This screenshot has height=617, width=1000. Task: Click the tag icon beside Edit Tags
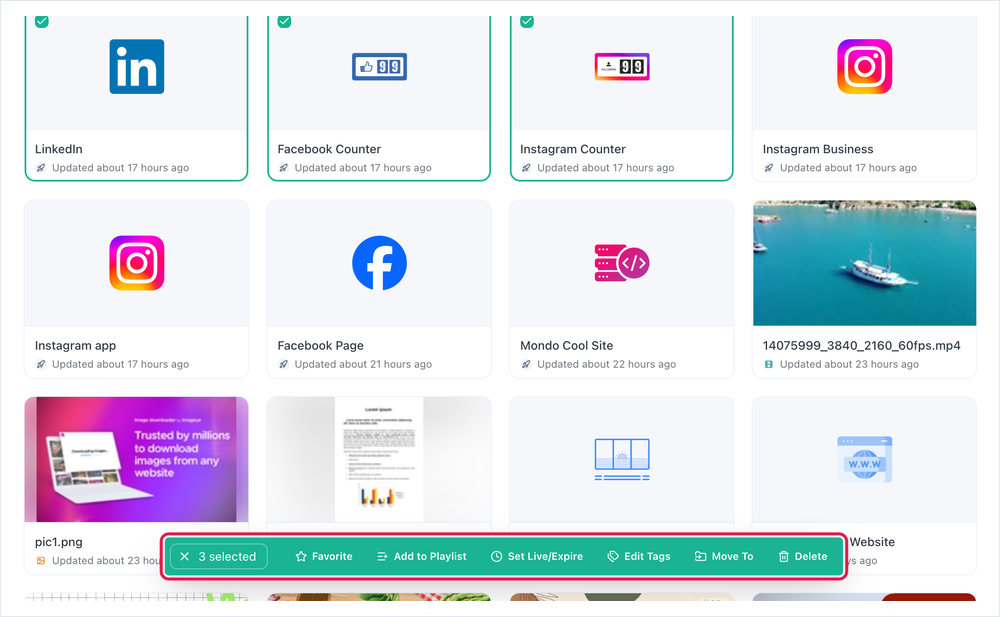click(613, 556)
